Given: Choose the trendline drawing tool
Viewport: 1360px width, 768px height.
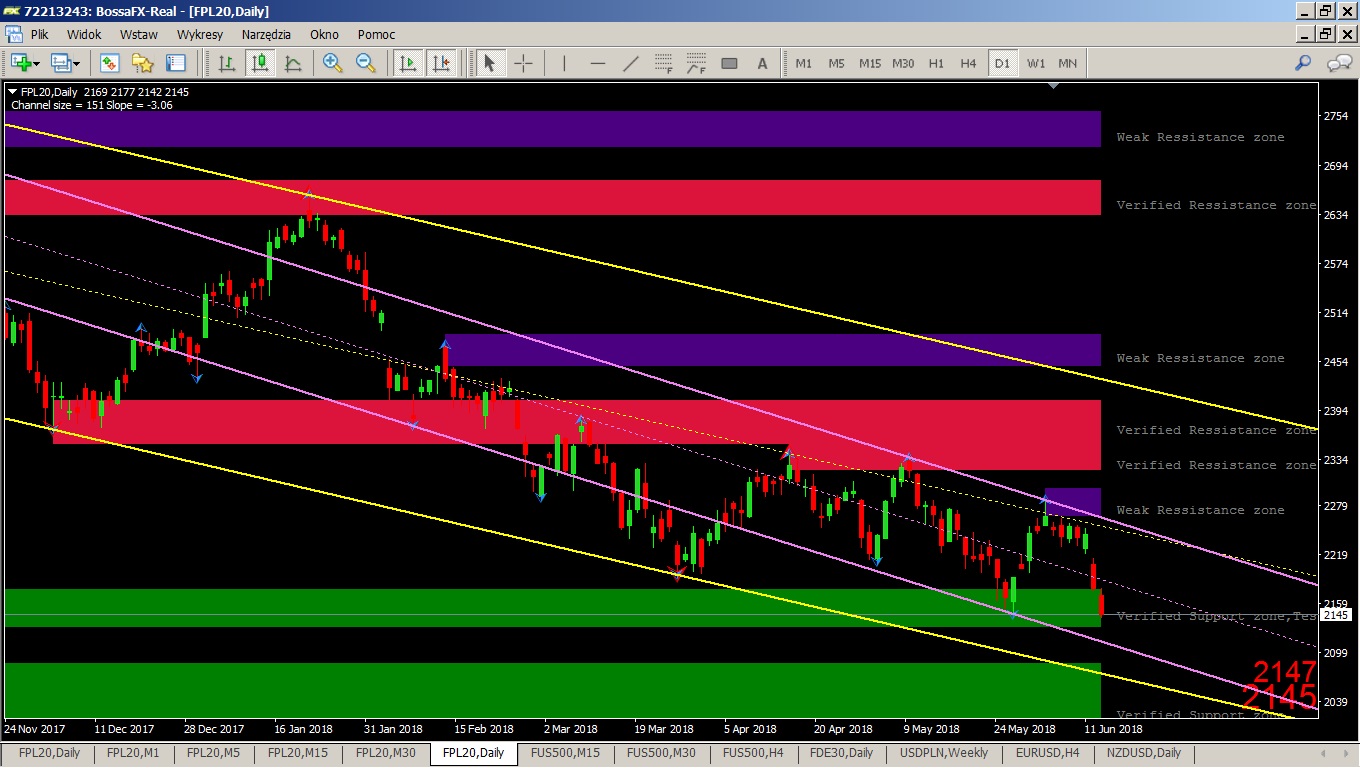Looking at the screenshot, I should coord(630,63).
